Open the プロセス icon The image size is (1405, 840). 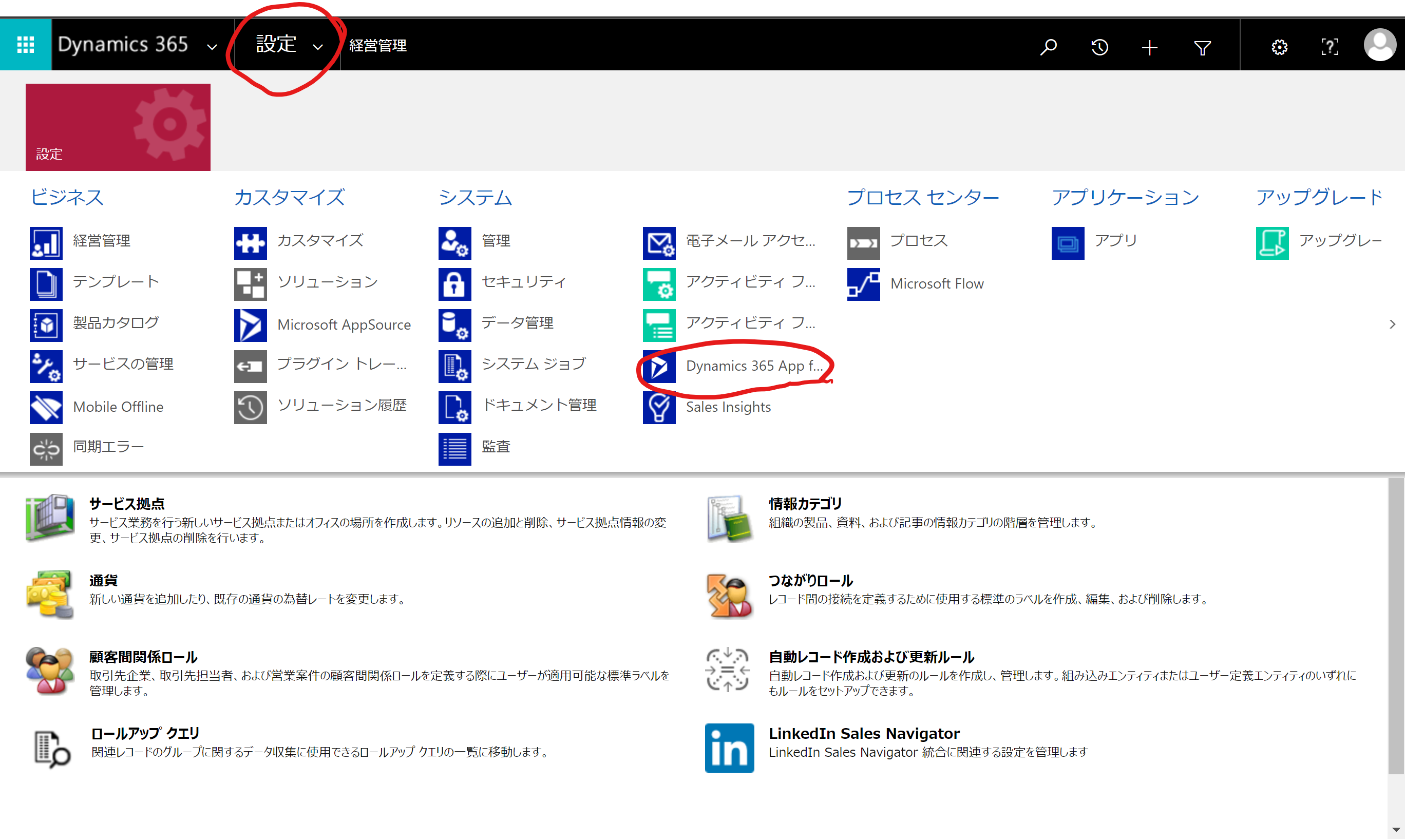click(x=863, y=243)
